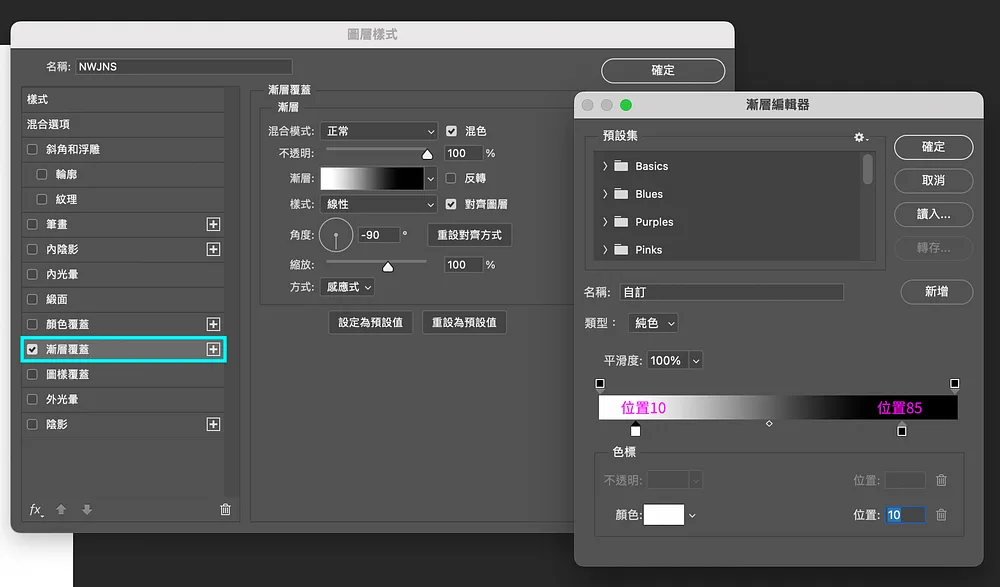Image resolution: width=1000 pixels, height=587 pixels.
Task: Open the 方式 dropdown set to 感應式
Action: pyautogui.click(x=347, y=287)
